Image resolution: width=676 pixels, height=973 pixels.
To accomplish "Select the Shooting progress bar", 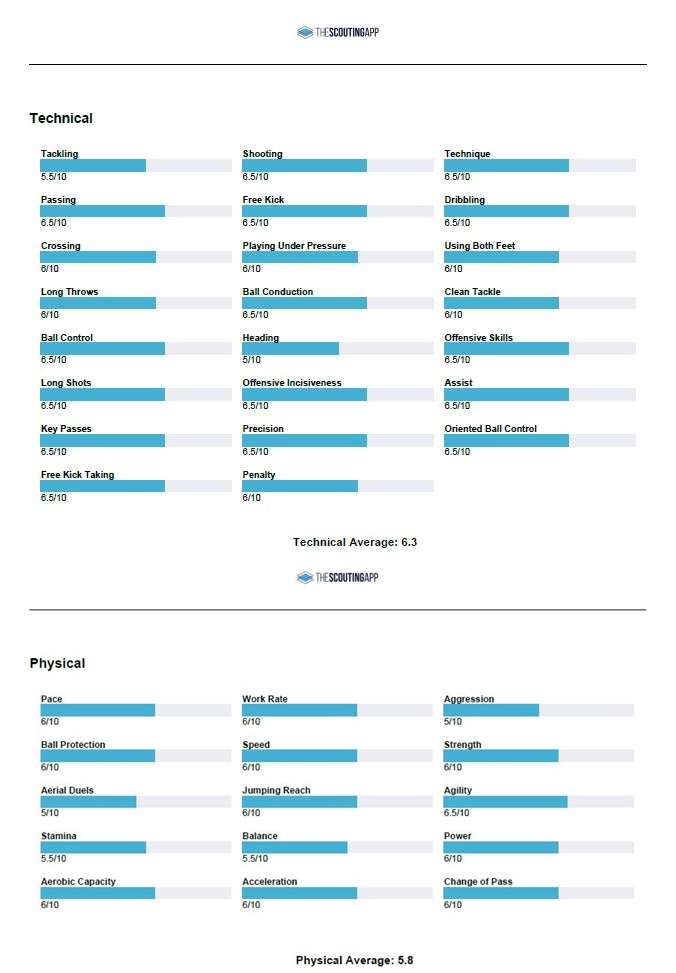I will tap(337, 166).
